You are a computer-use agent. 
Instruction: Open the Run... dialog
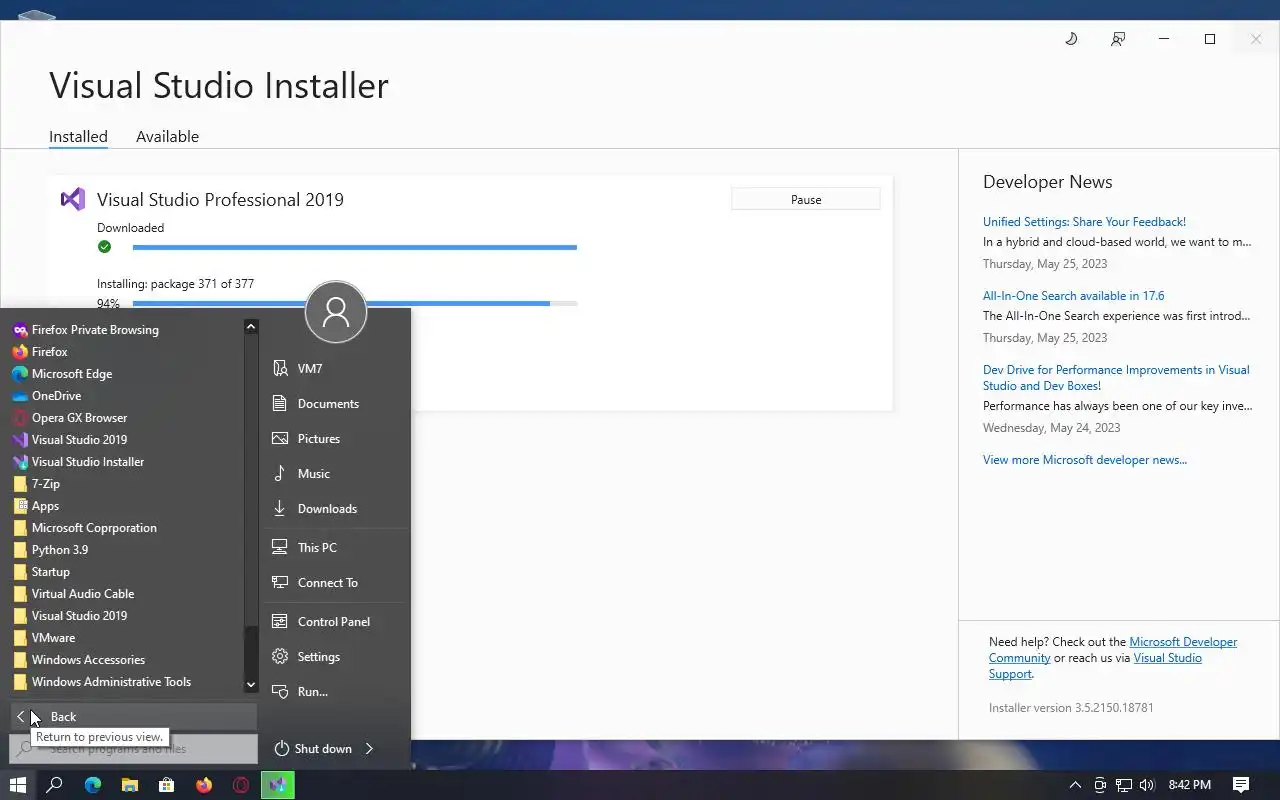click(x=335, y=692)
